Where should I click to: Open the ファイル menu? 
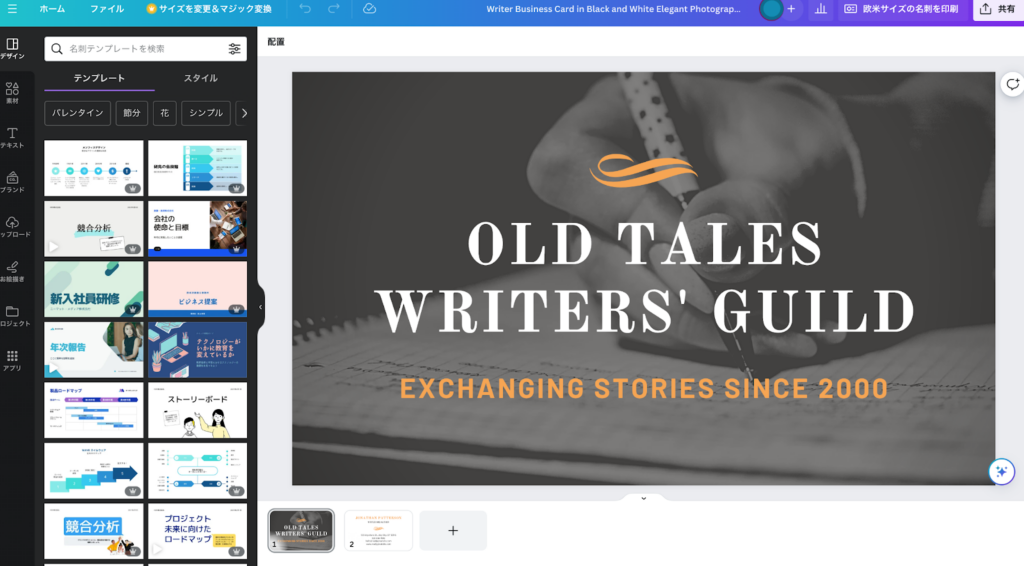click(x=107, y=9)
